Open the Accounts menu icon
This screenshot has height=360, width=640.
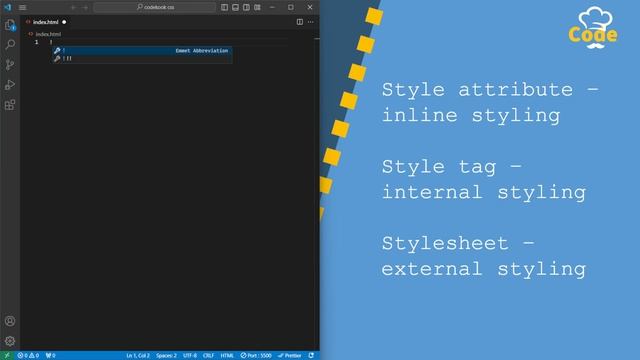(10, 321)
